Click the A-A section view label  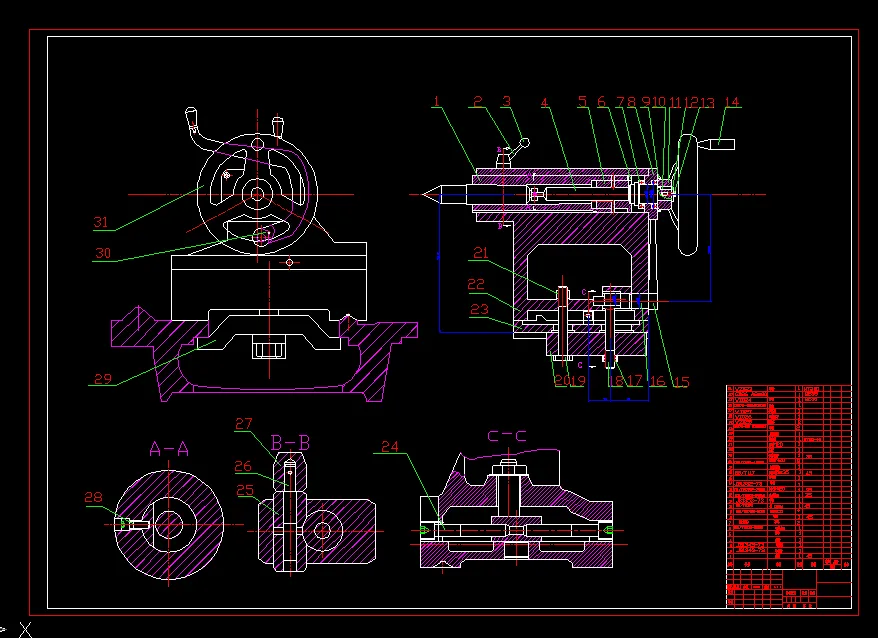click(x=169, y=449)
